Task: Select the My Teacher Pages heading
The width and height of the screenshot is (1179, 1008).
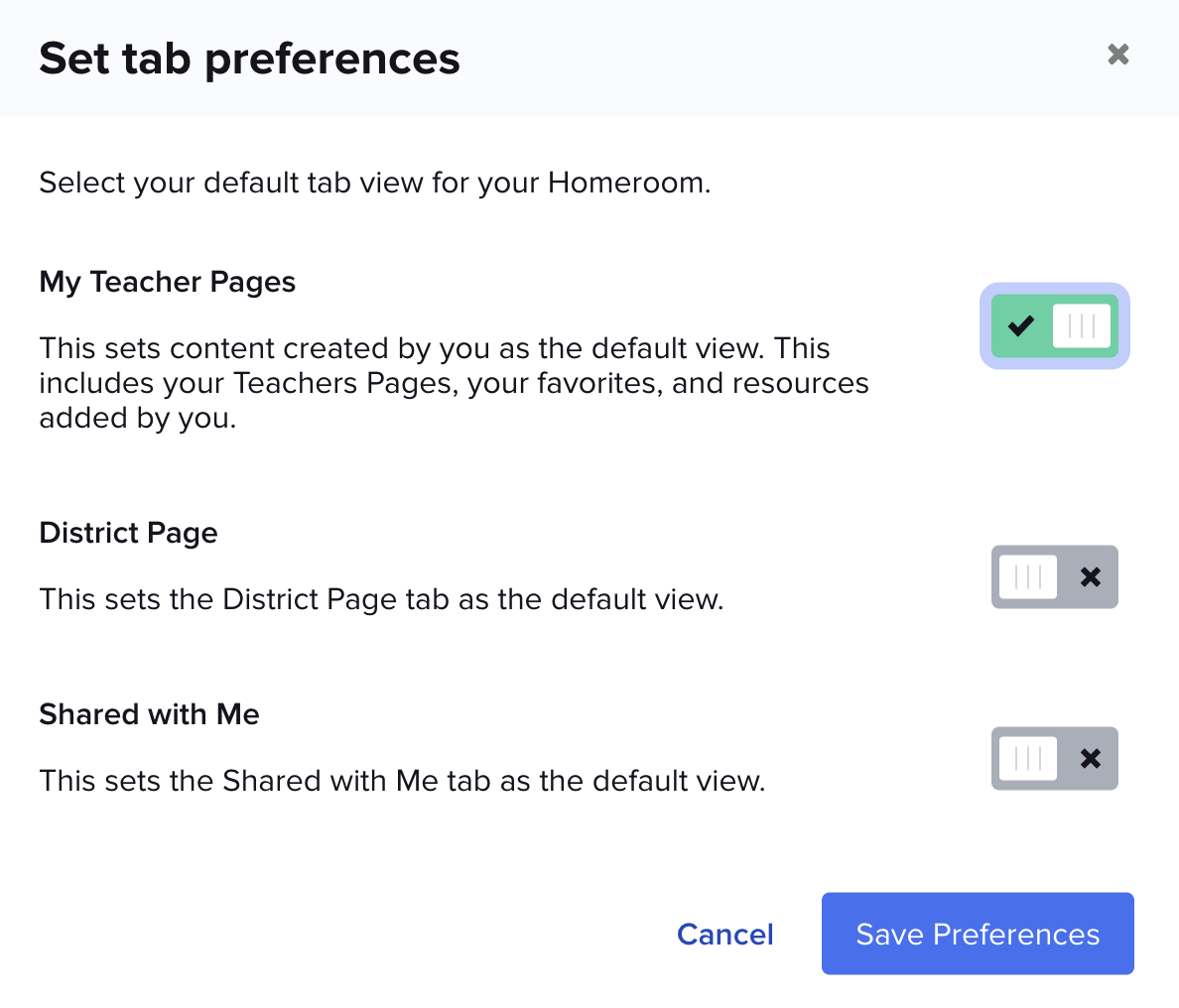Action: click(167, 282)
